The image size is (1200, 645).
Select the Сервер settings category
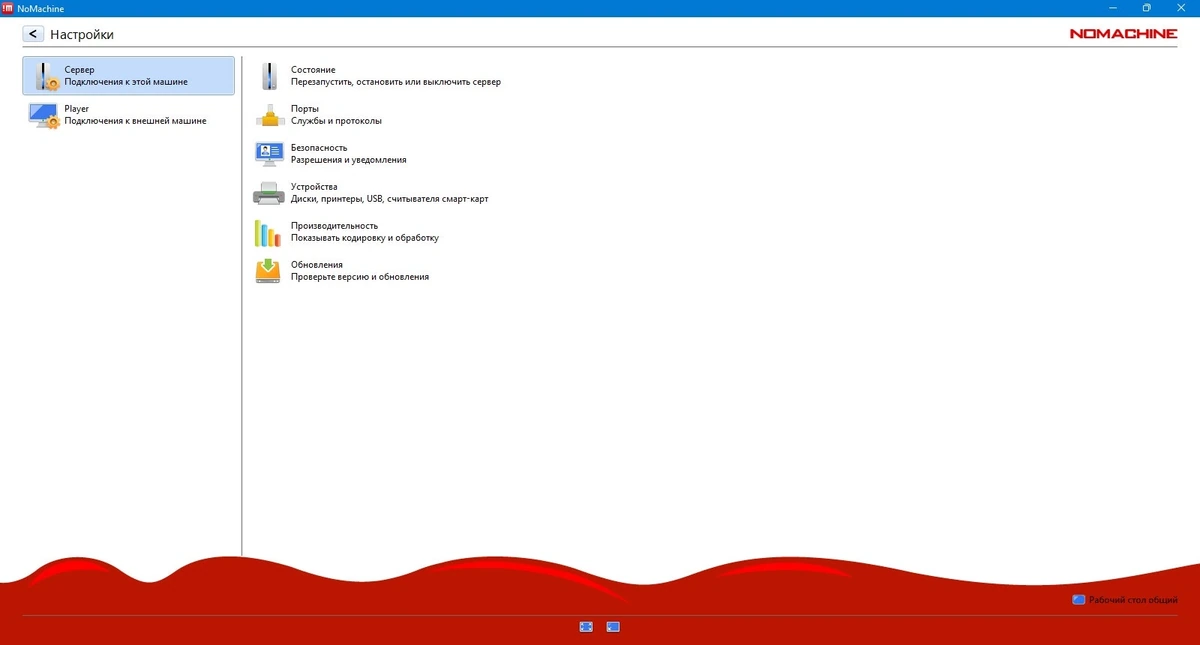(x=128, y=76)
